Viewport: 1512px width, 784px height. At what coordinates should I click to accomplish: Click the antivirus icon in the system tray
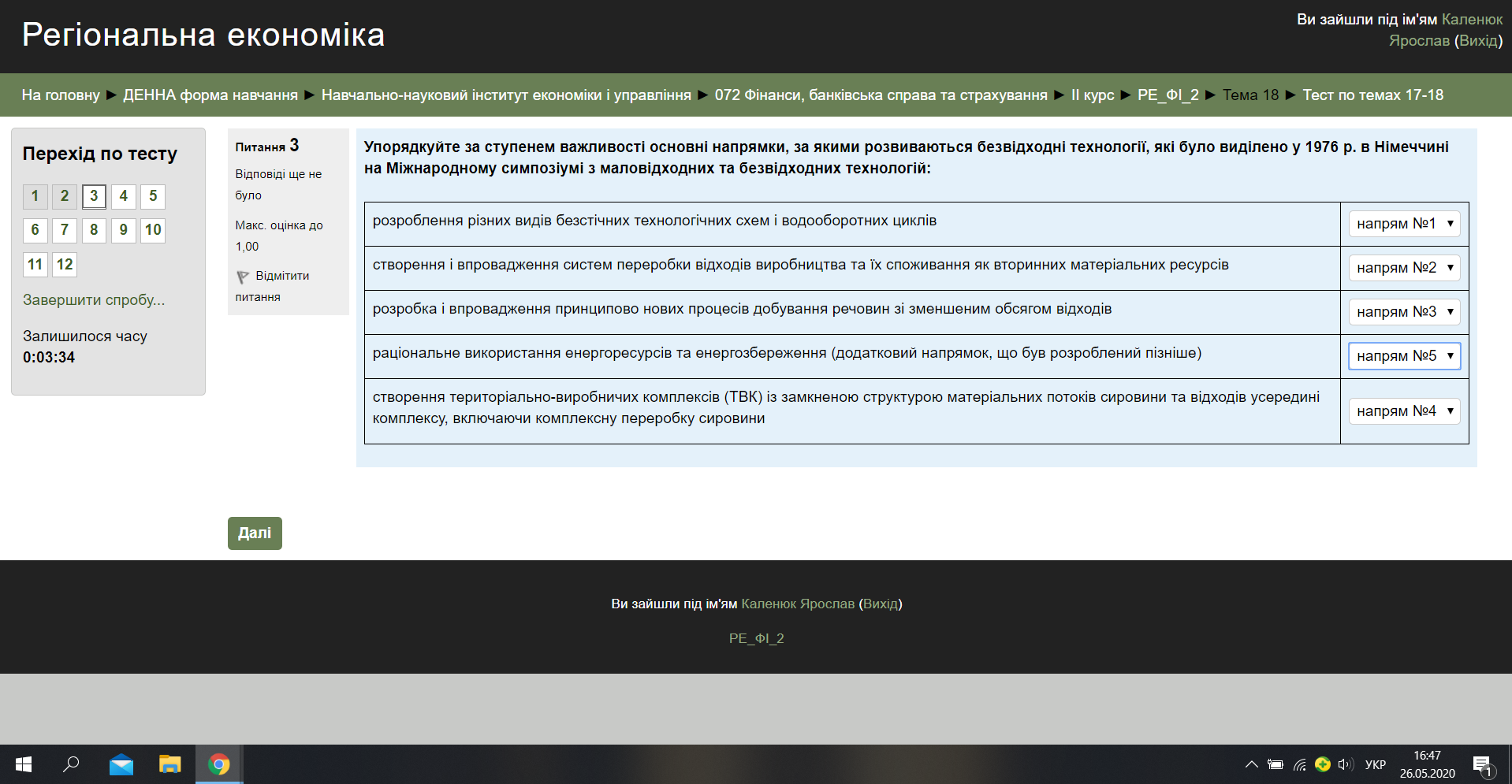tap(1322, 764)
